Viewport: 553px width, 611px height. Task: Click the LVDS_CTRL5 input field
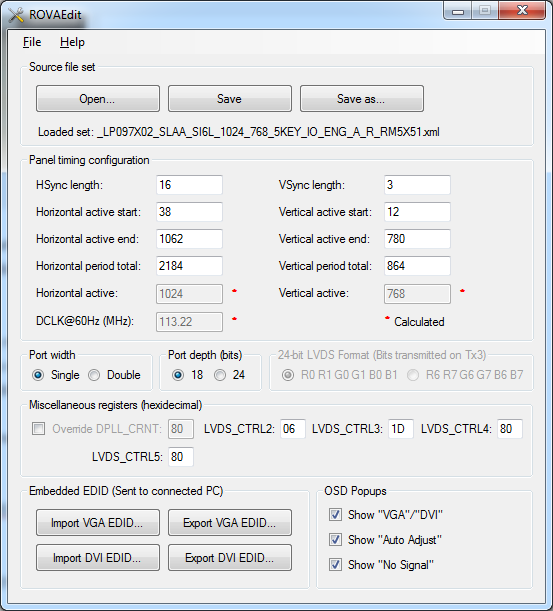click(181, 456)
